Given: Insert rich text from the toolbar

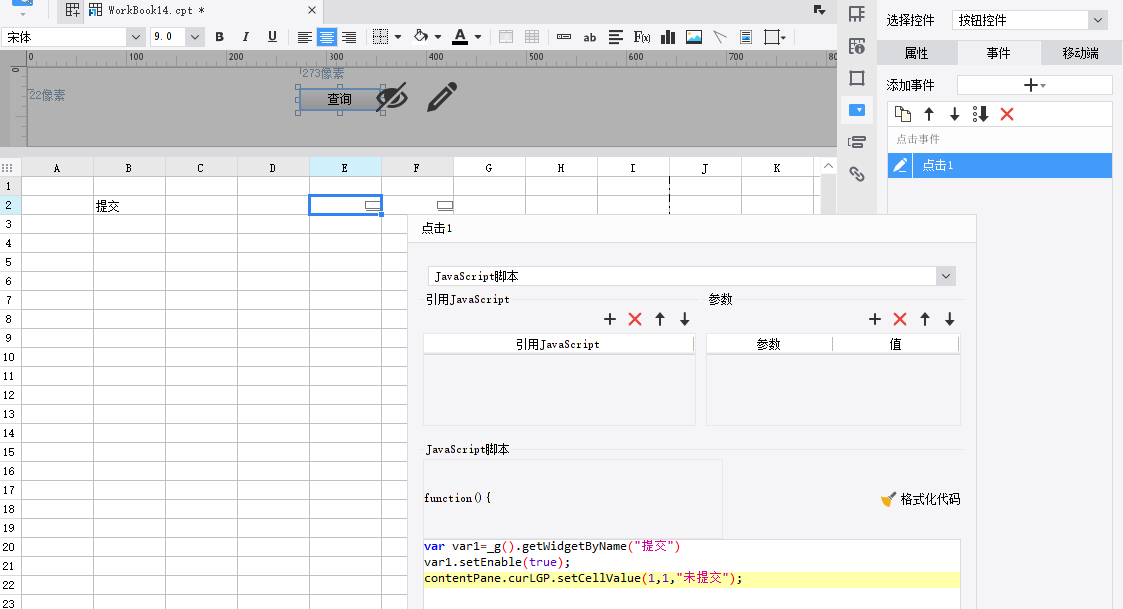Looking at the screenshot, I should 615,37.
